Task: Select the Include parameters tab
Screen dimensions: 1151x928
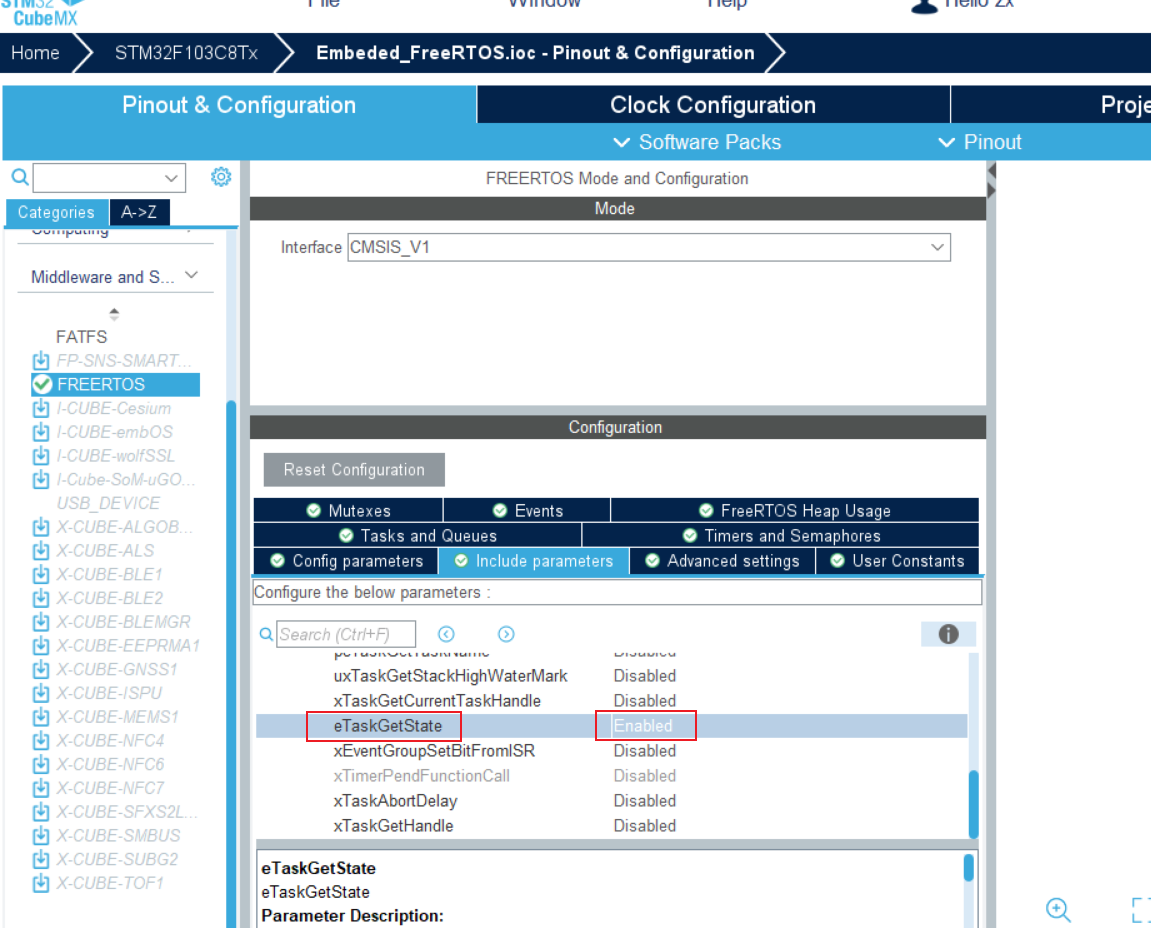Action: [534, 561]
